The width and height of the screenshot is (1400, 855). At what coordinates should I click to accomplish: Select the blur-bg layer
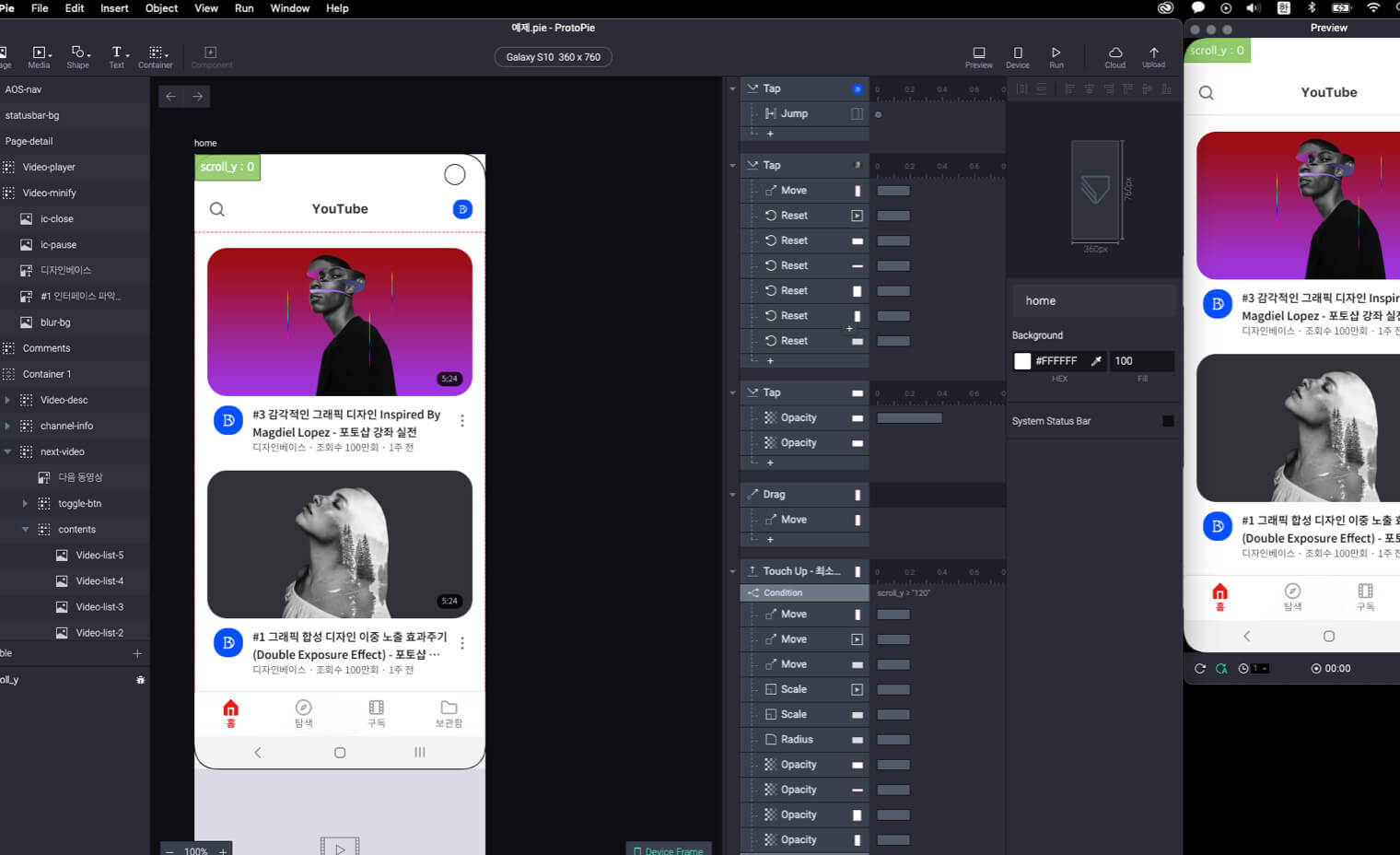(x=75, y=322)
